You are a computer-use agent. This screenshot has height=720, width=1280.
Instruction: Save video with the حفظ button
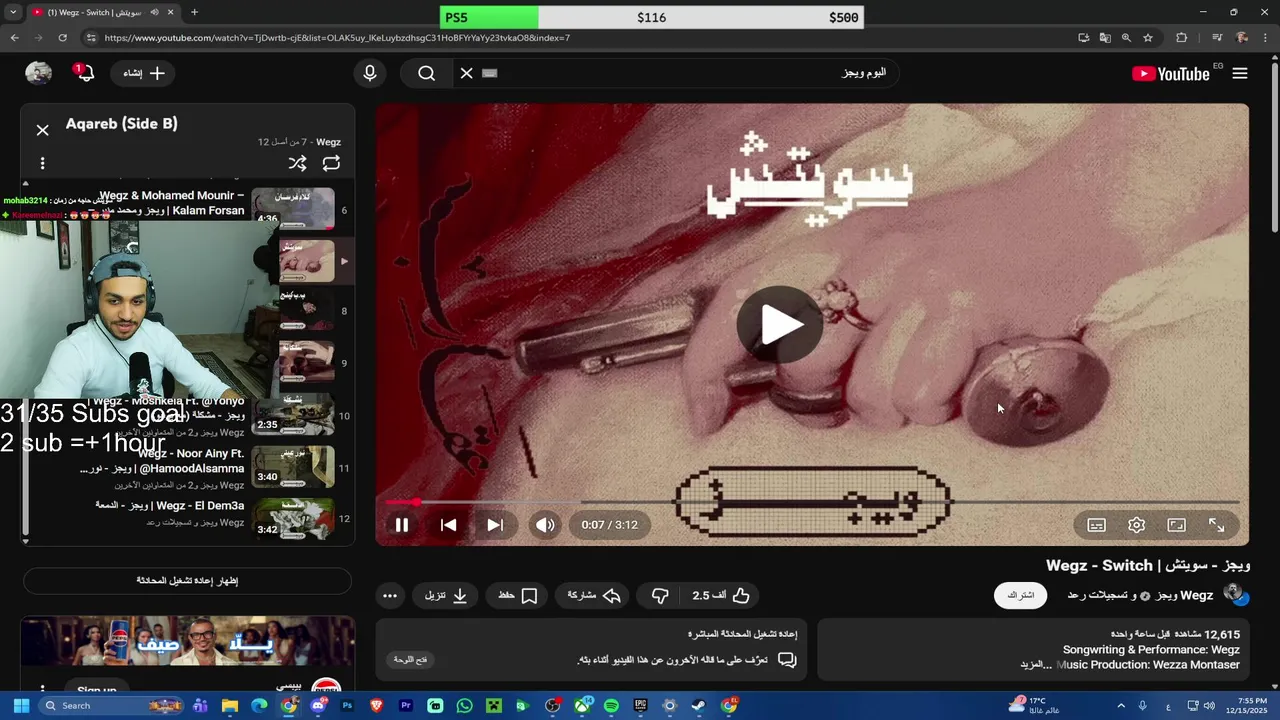(x=518, y=595)
